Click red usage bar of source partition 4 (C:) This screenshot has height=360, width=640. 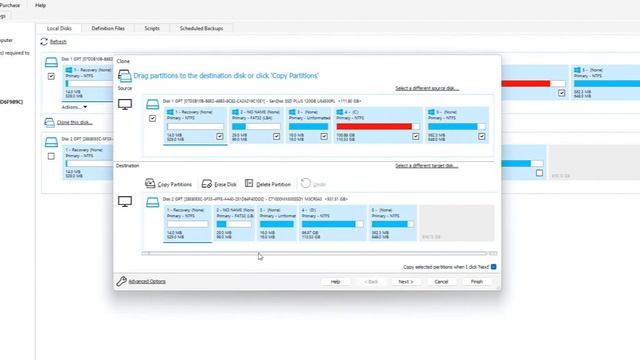click(x=378, y=127)
